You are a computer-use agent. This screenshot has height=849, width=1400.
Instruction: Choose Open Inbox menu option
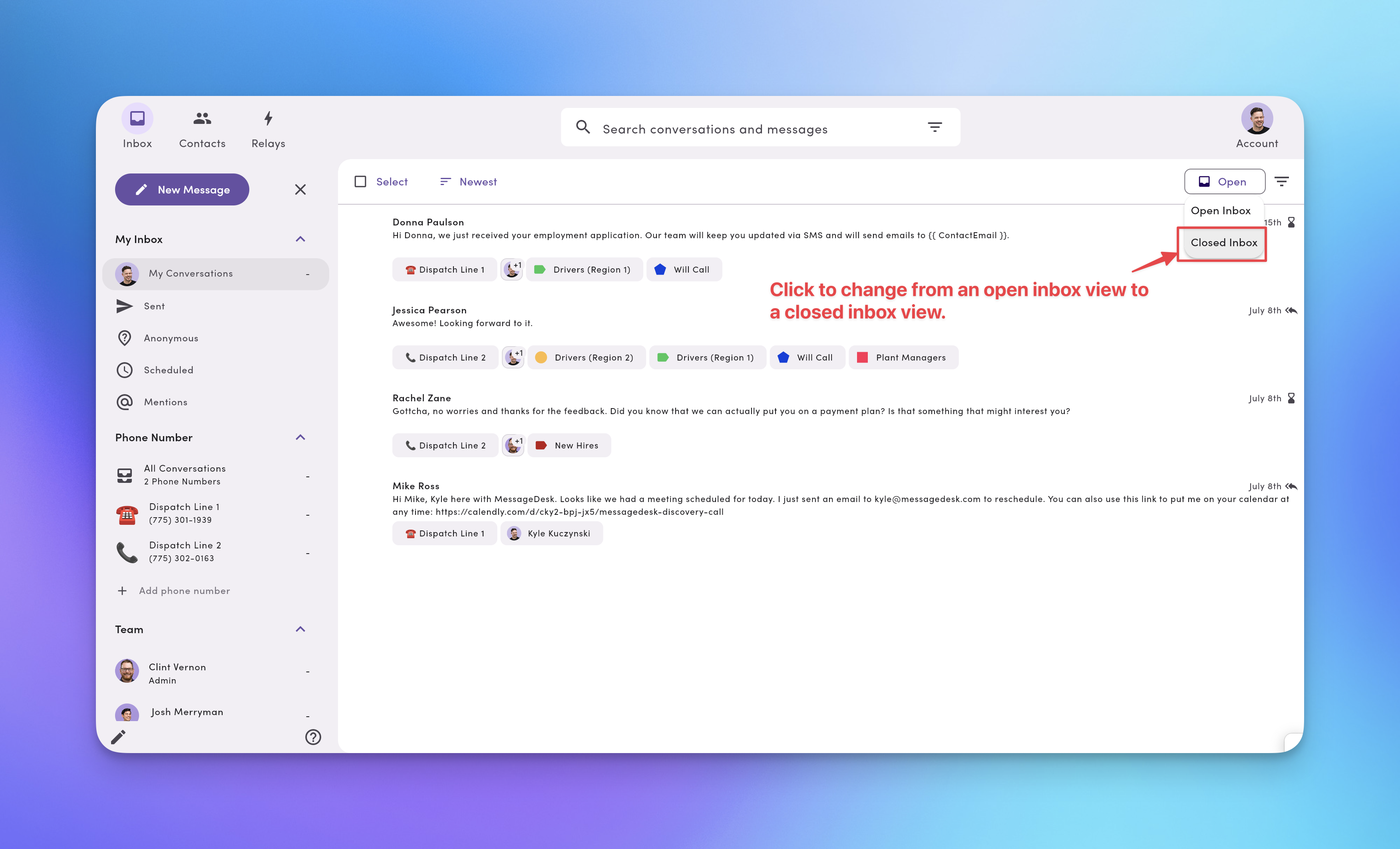(1220, 211)
